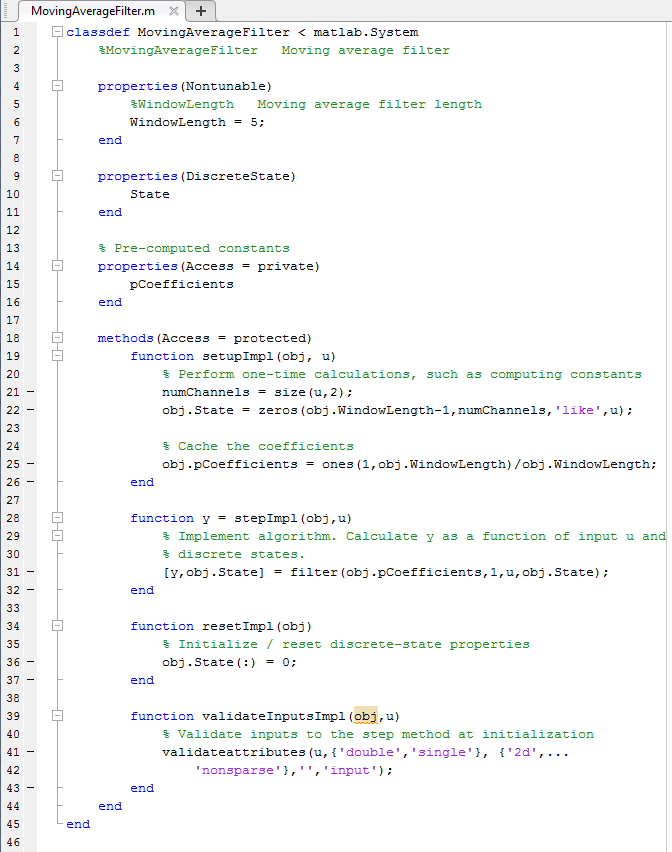Click the highlighted obj argument in validateInputsImpl
Viewport: 672px width, 852px height.
point(365,716)
